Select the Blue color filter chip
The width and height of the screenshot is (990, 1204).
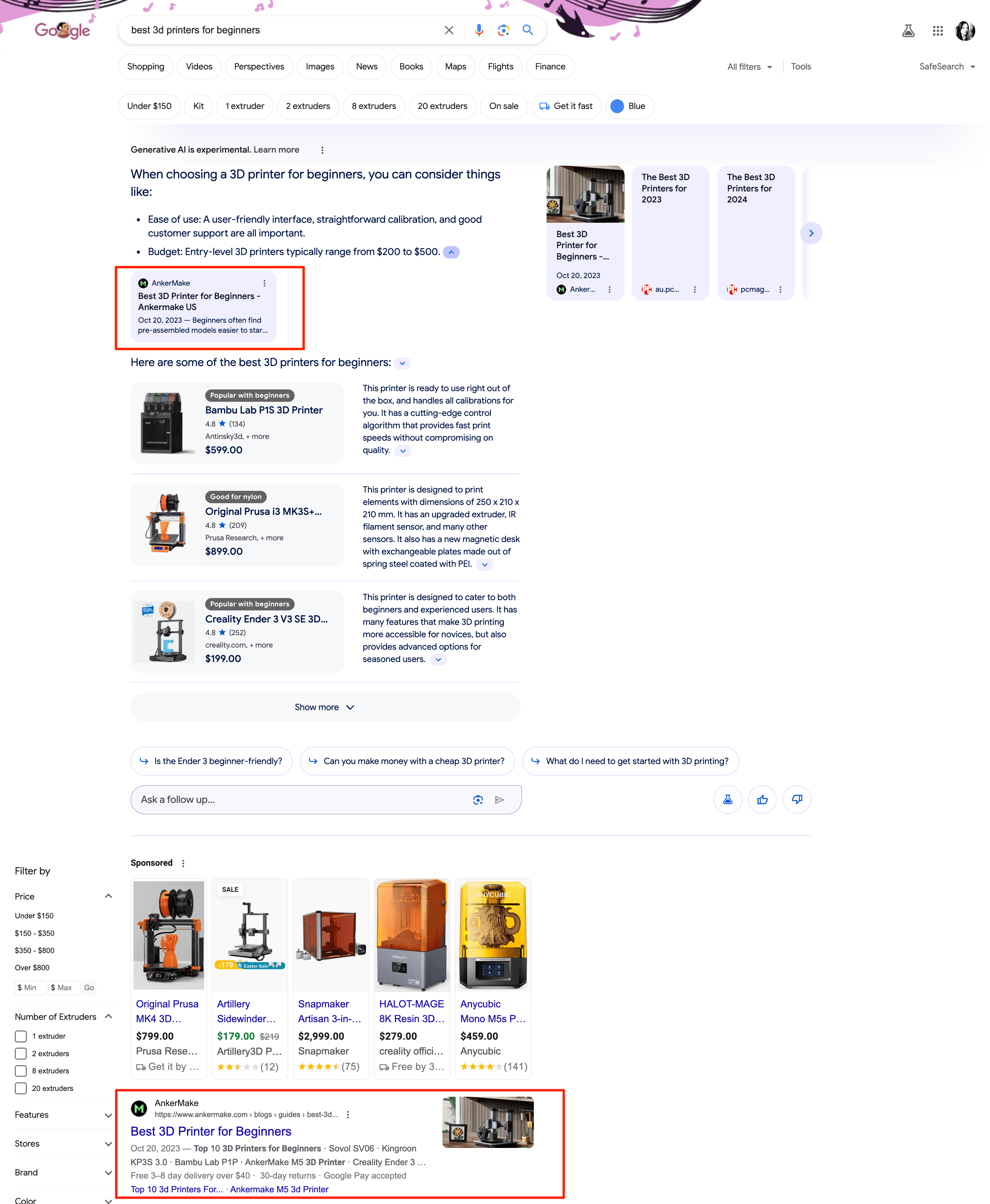(629, 107)
